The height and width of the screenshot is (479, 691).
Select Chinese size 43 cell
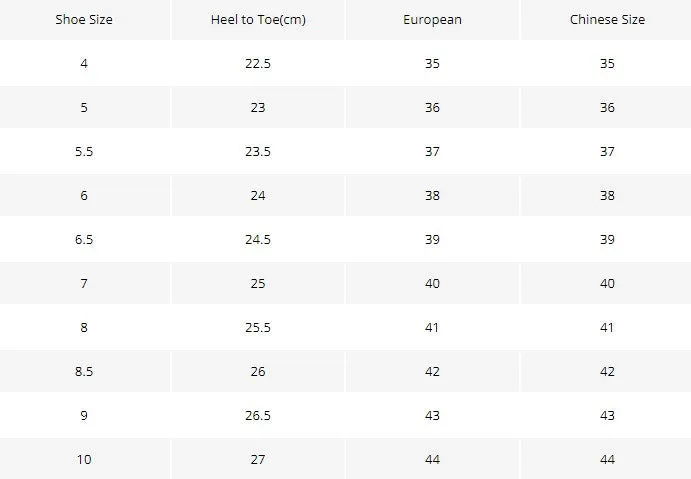click(x=607, y=416)
